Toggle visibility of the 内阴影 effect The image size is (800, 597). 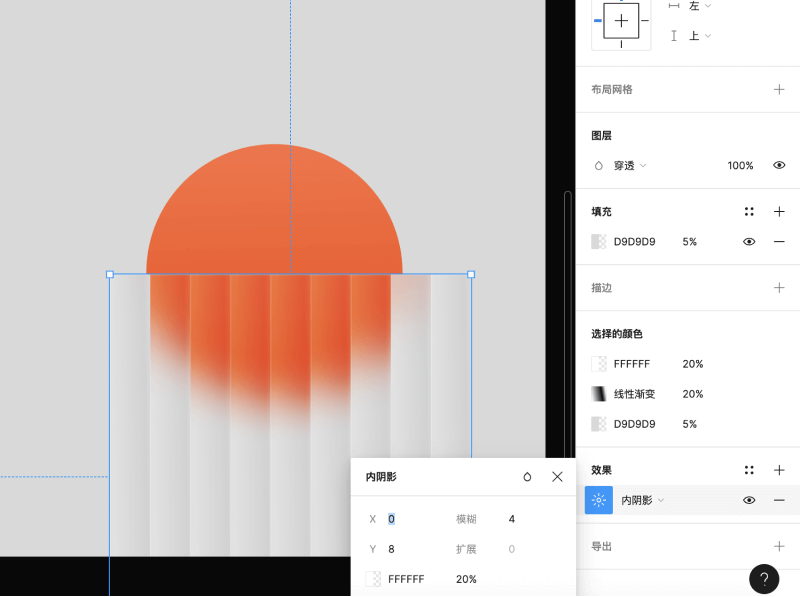749,500
